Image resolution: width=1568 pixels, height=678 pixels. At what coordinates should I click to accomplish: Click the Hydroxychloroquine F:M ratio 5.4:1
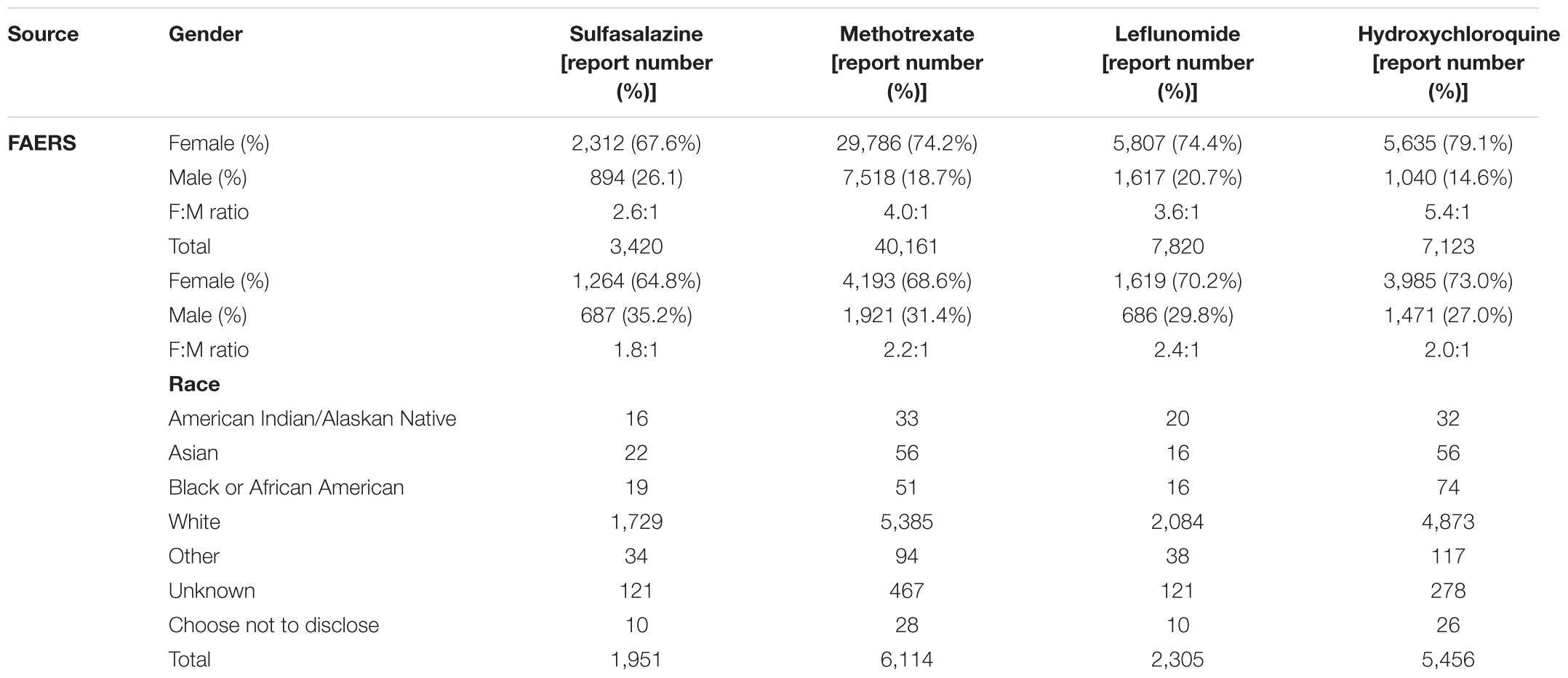coord(1447,212)
